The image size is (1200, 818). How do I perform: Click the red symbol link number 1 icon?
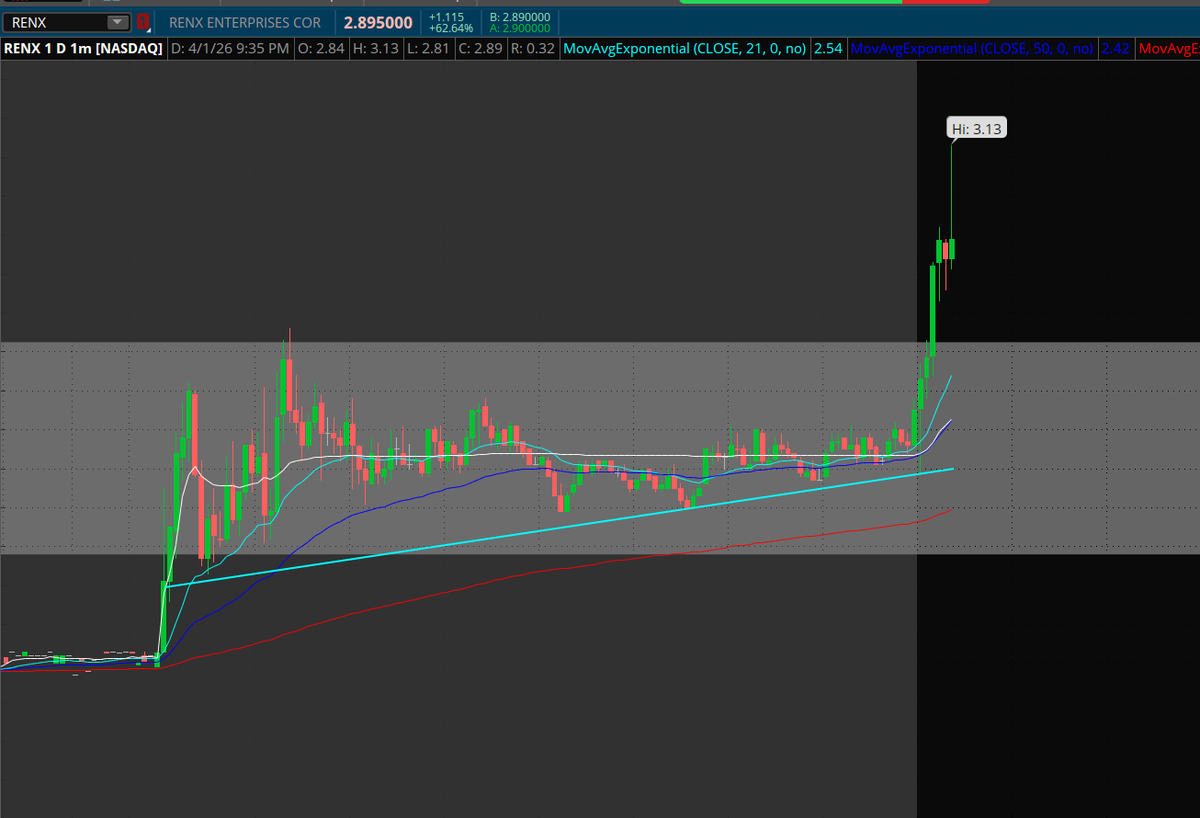pyautogui.click(x=144, y=22)
